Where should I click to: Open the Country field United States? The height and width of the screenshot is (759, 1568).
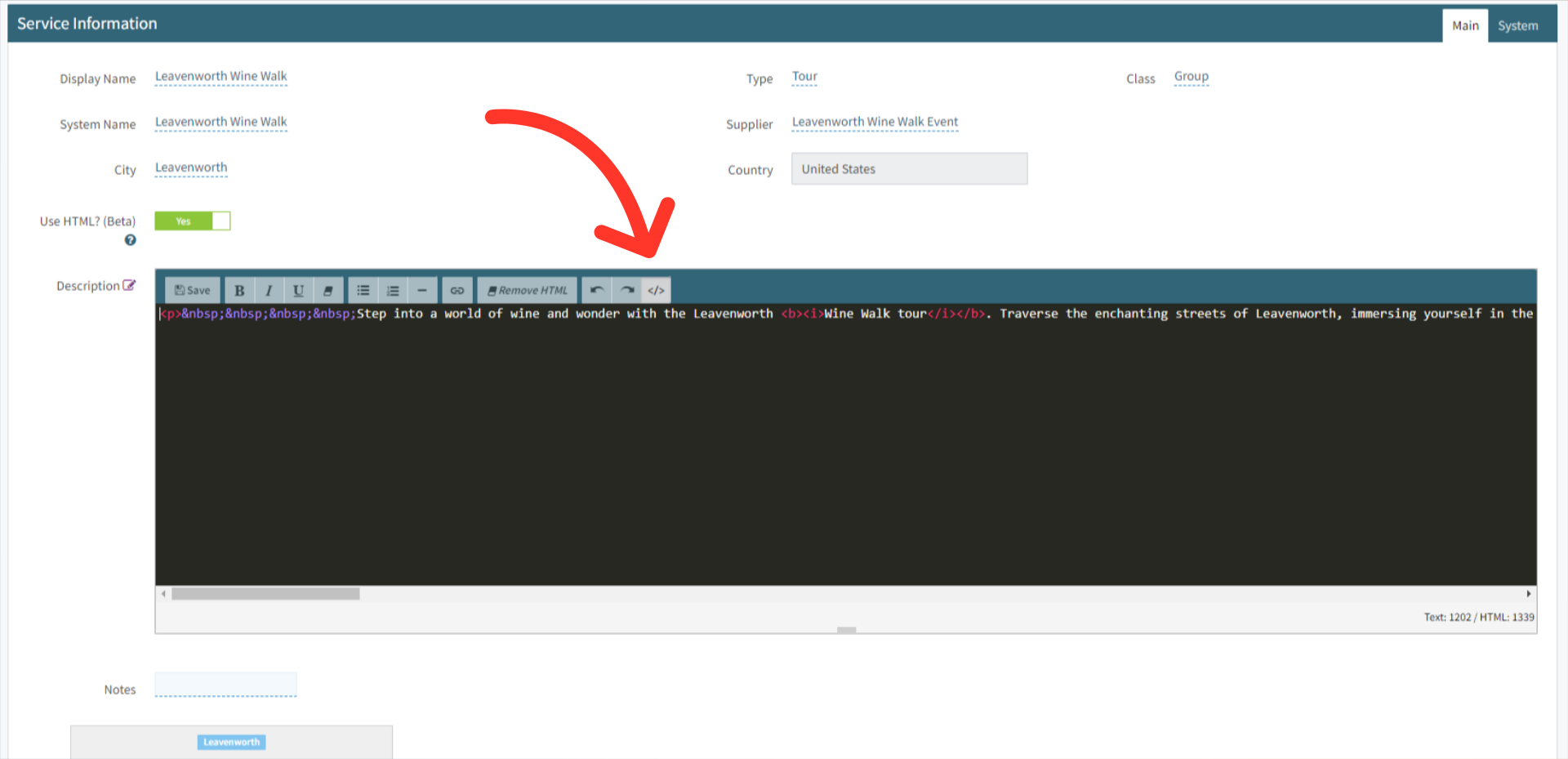click(909, 169)
